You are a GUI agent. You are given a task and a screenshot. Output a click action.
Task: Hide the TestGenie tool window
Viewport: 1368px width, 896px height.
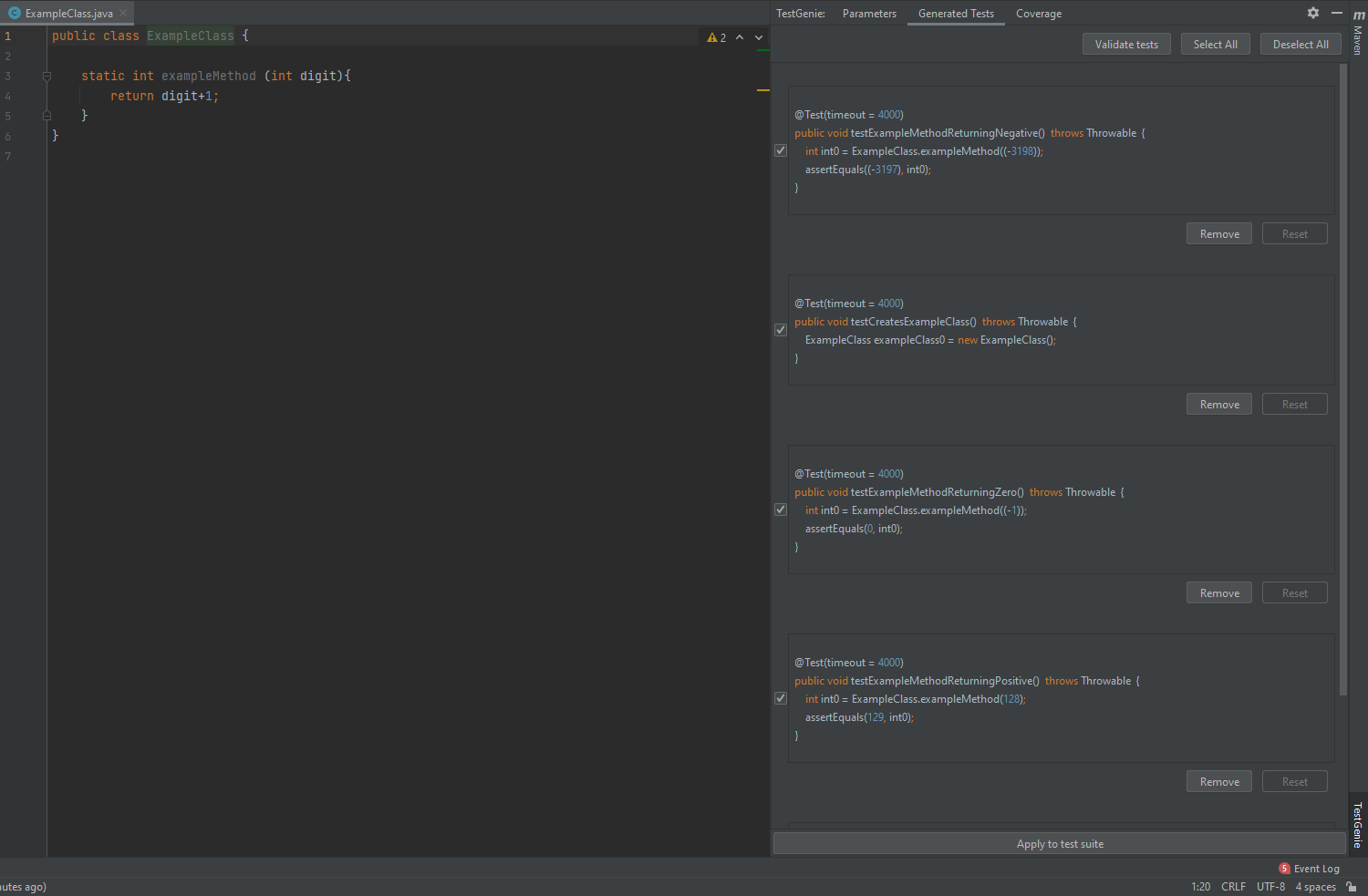[1337, 13]
